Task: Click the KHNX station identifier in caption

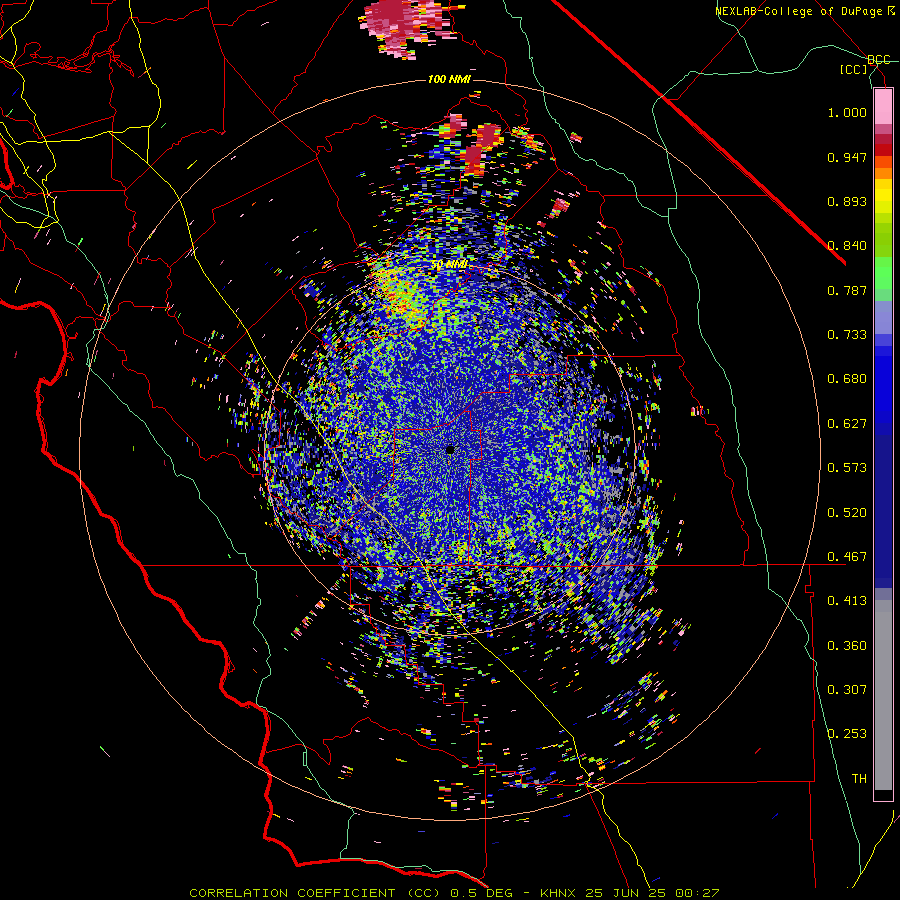Action: (559, 893)
